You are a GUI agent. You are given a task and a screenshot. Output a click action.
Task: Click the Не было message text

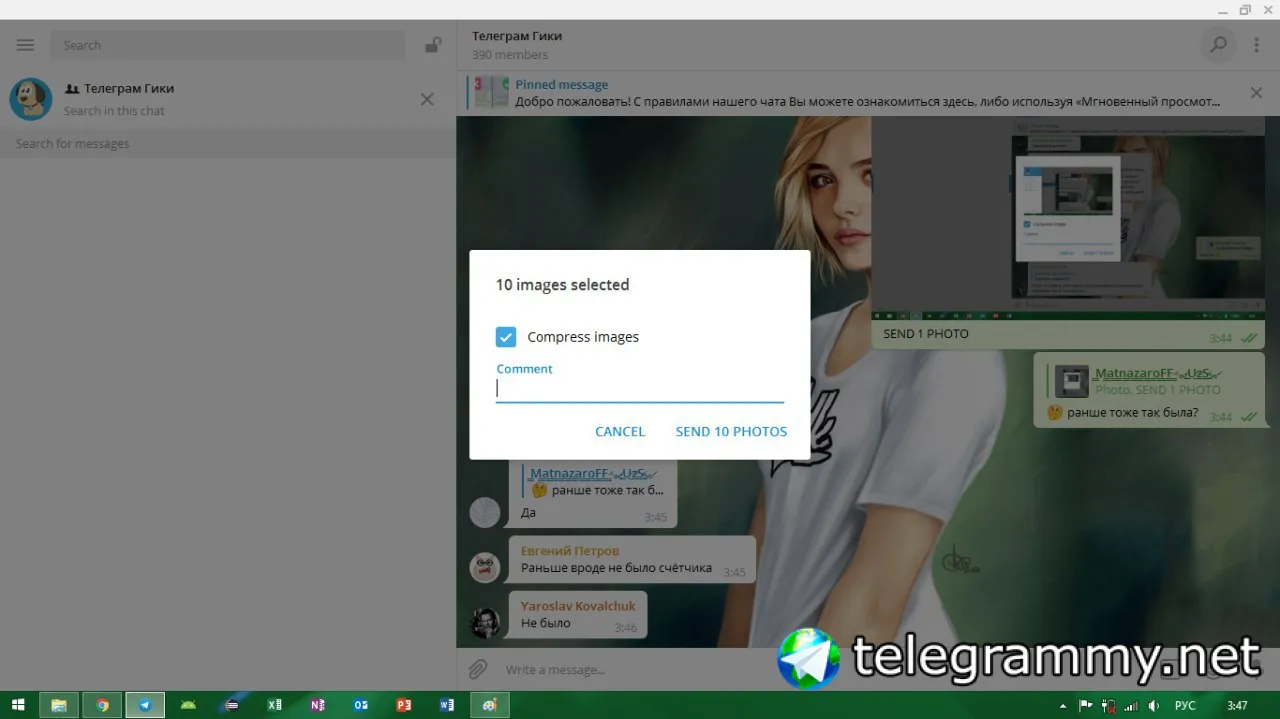(x=546, y=623)
